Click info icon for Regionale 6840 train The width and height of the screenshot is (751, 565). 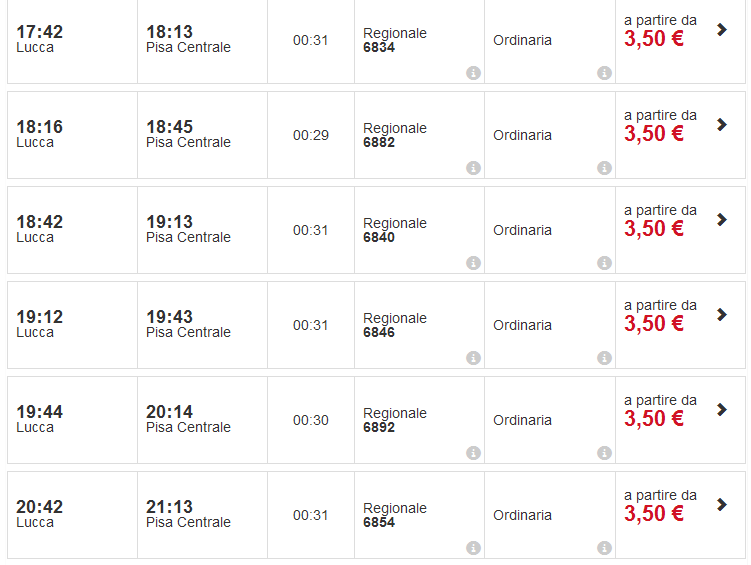coord(473,263)
